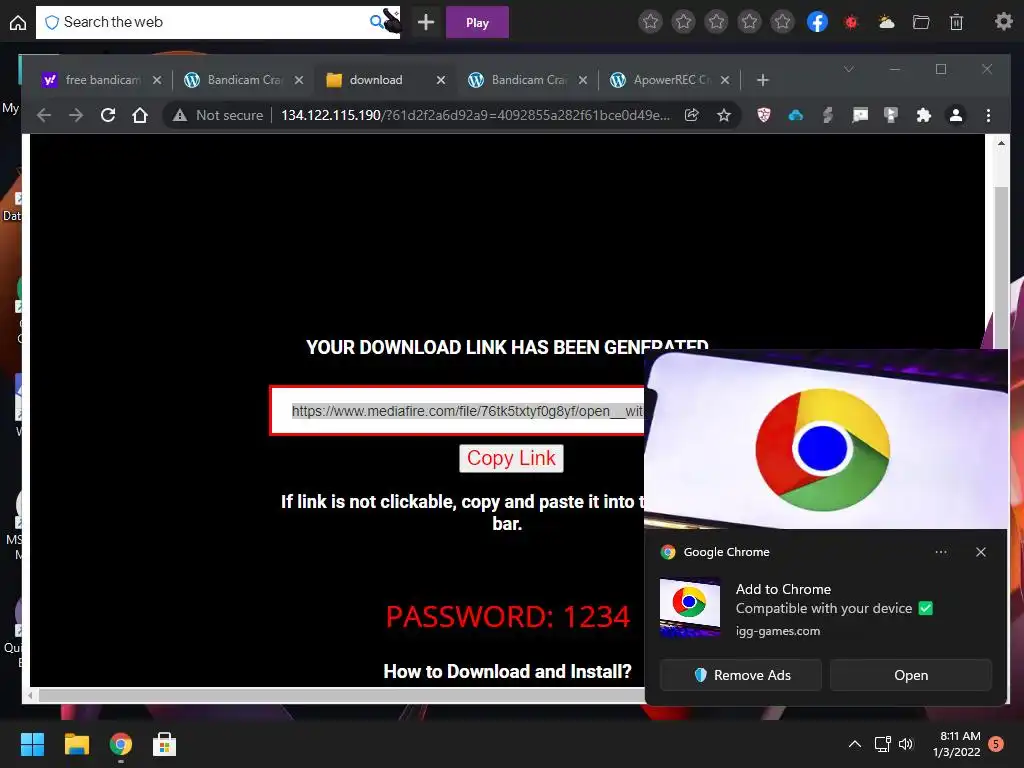Open Windows Start menu
Image resolution: width=1024 pixels, height=768 pixels.
[32, 744]
